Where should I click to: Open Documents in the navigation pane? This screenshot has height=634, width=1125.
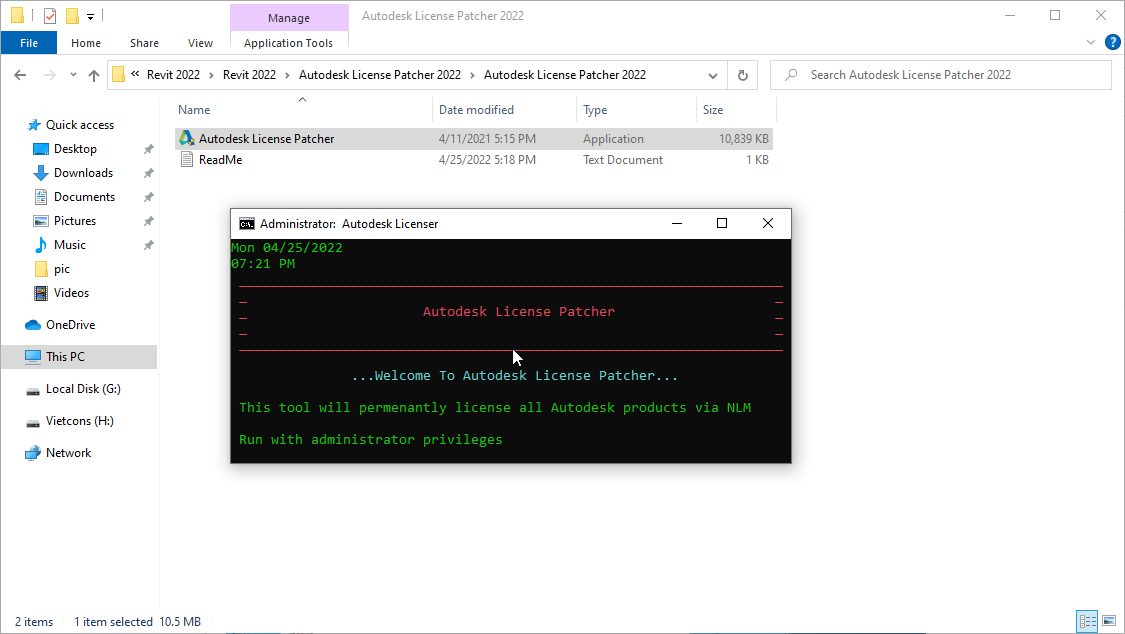(x=84, y=197)
